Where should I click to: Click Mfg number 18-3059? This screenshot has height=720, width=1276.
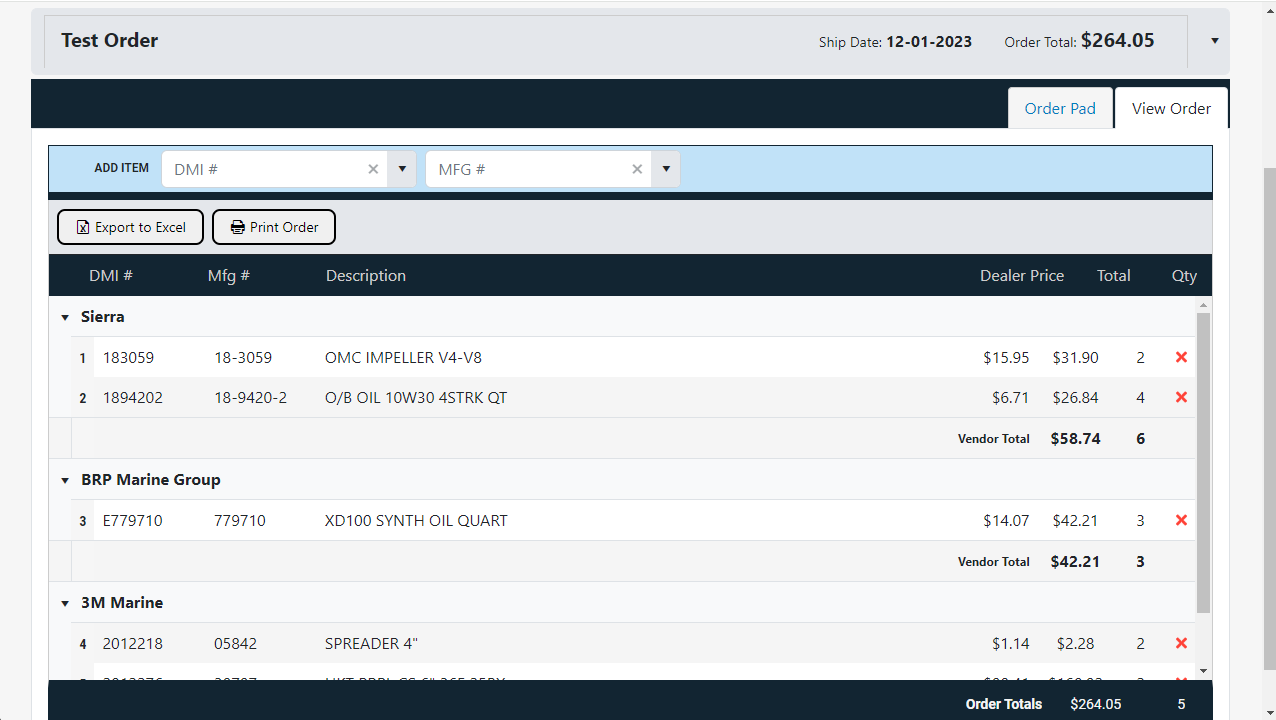[243, 357]
